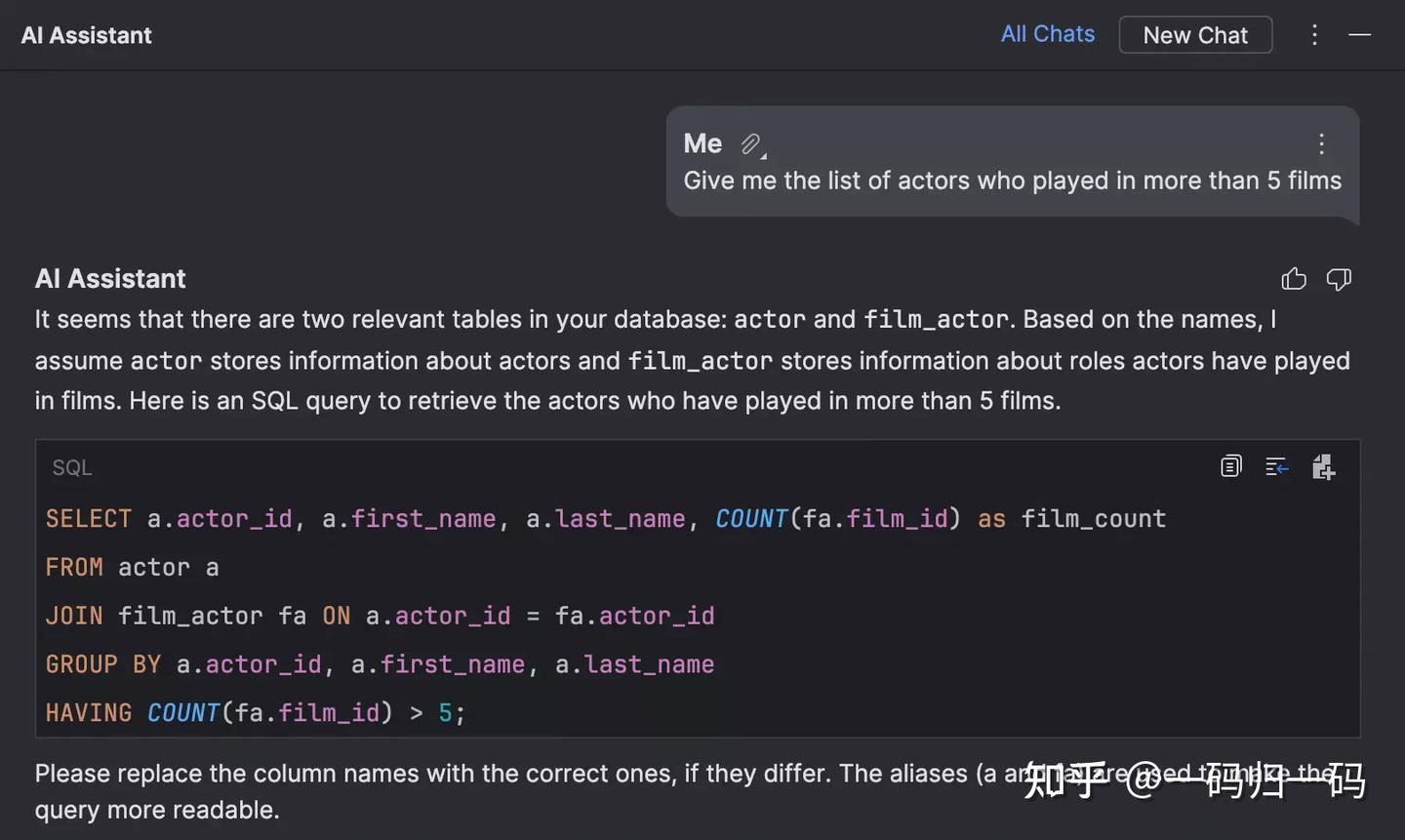Insert SQL snippet at caret
Image resolution: width=1405 pixels, height=840 pixels.
1276,467
